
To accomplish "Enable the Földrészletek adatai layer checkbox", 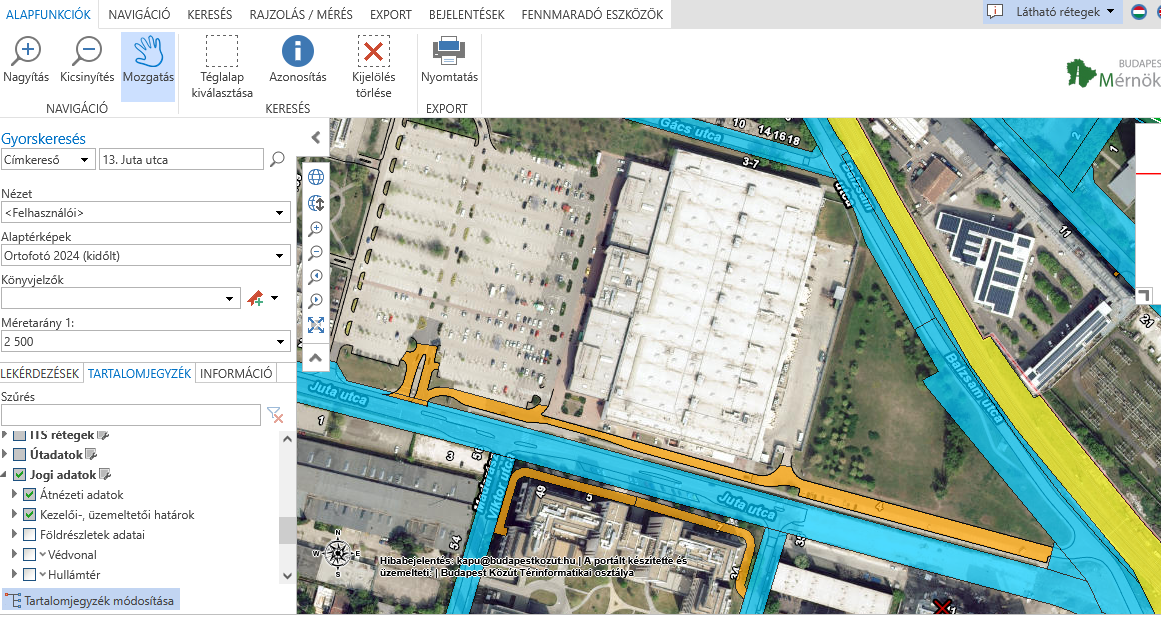I will click(30, 535).
